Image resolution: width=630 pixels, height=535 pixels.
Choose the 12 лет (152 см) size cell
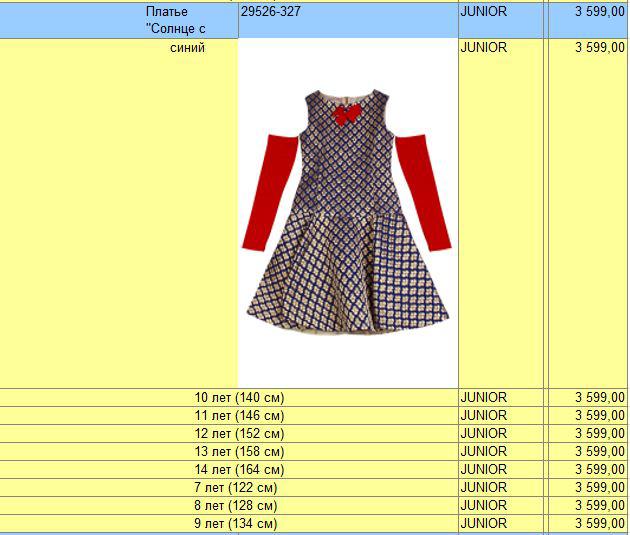(239, 433)
